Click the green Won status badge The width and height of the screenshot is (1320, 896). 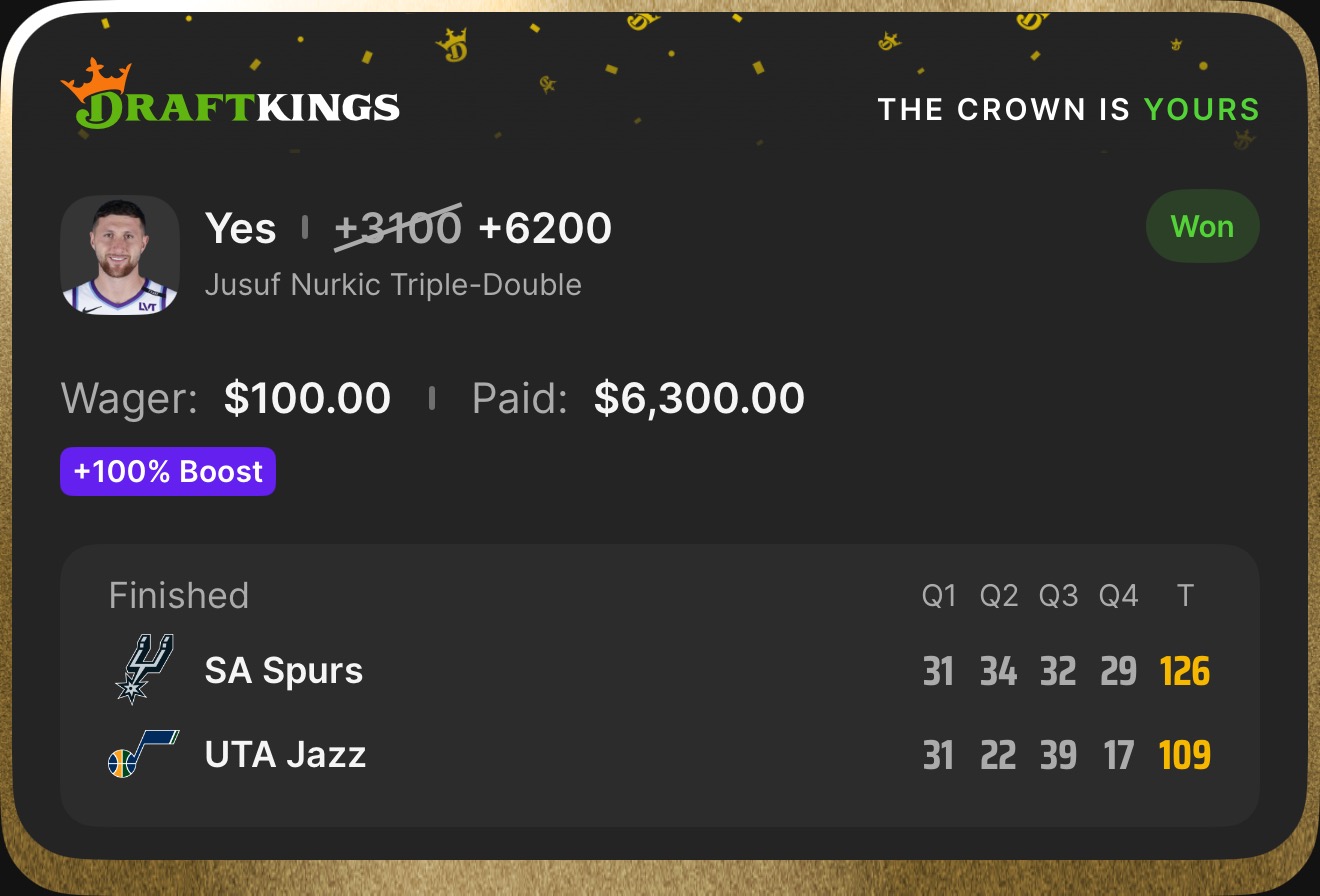[1202, 227]
